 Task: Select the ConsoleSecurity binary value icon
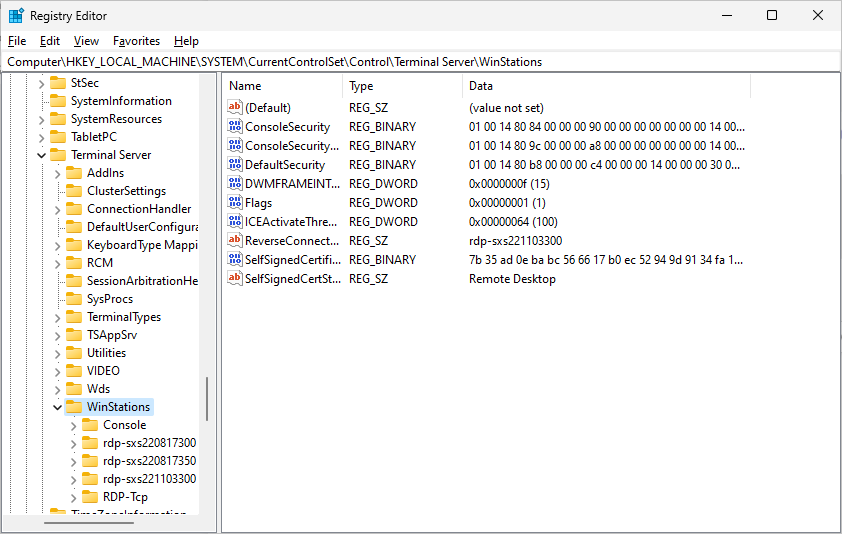[x=235, y=126]
